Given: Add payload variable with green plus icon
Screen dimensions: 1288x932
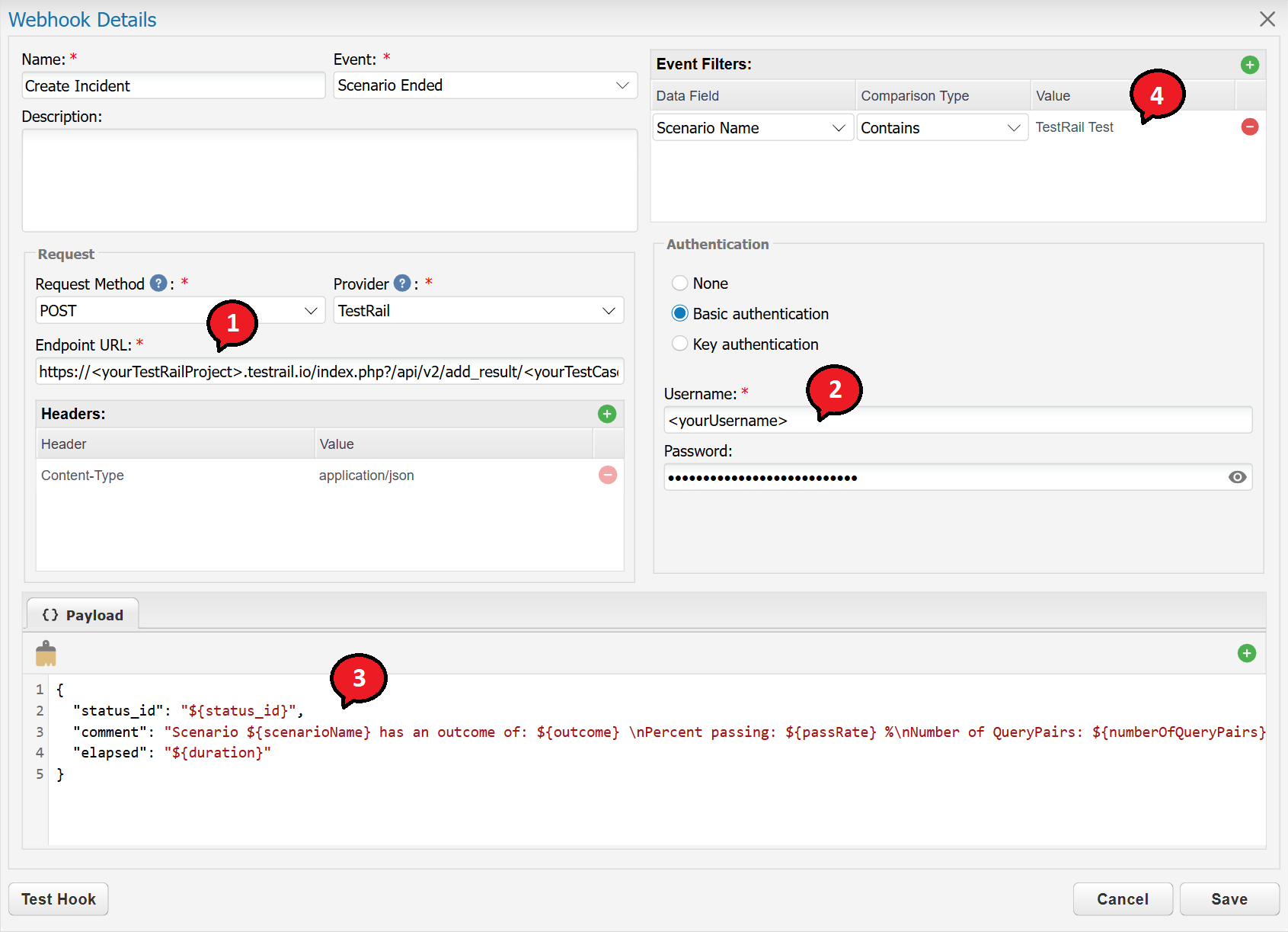Looking at the screenshot, I should pyautogui.click(x=1246, y=653).
